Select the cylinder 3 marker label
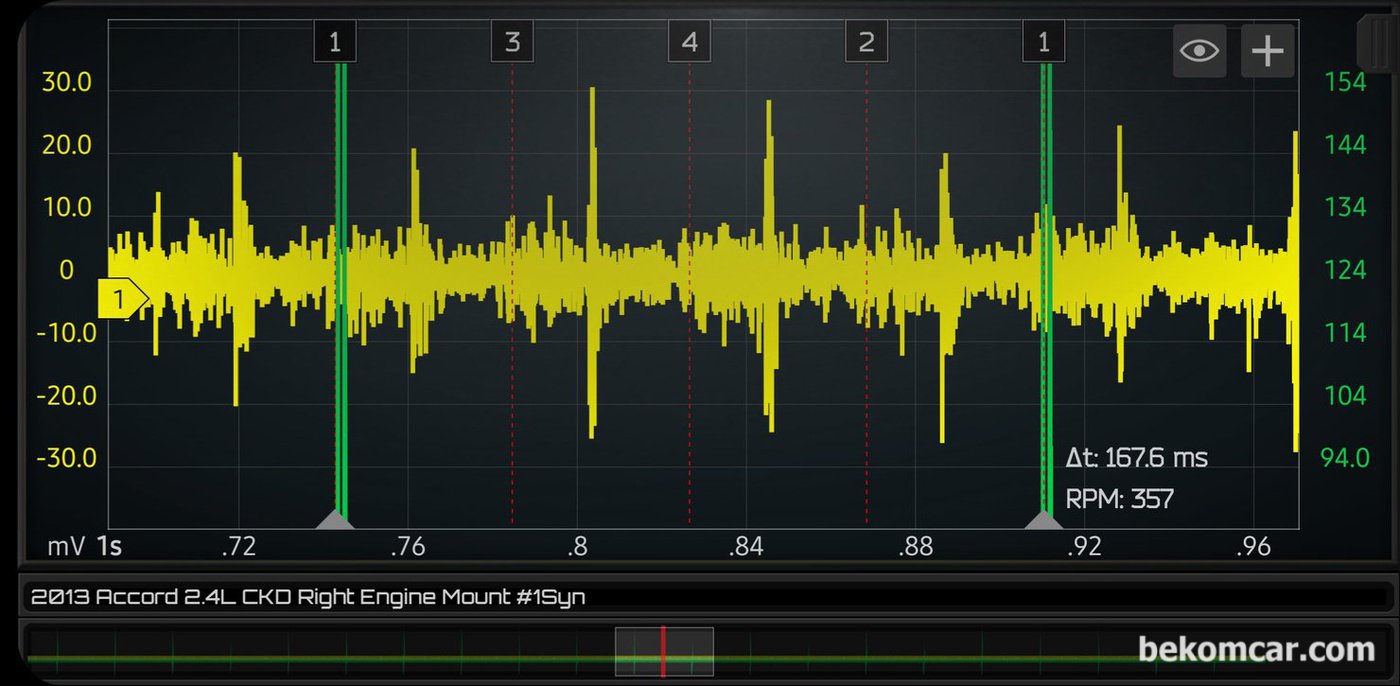 pyautogui.click(x=512, y=42)
